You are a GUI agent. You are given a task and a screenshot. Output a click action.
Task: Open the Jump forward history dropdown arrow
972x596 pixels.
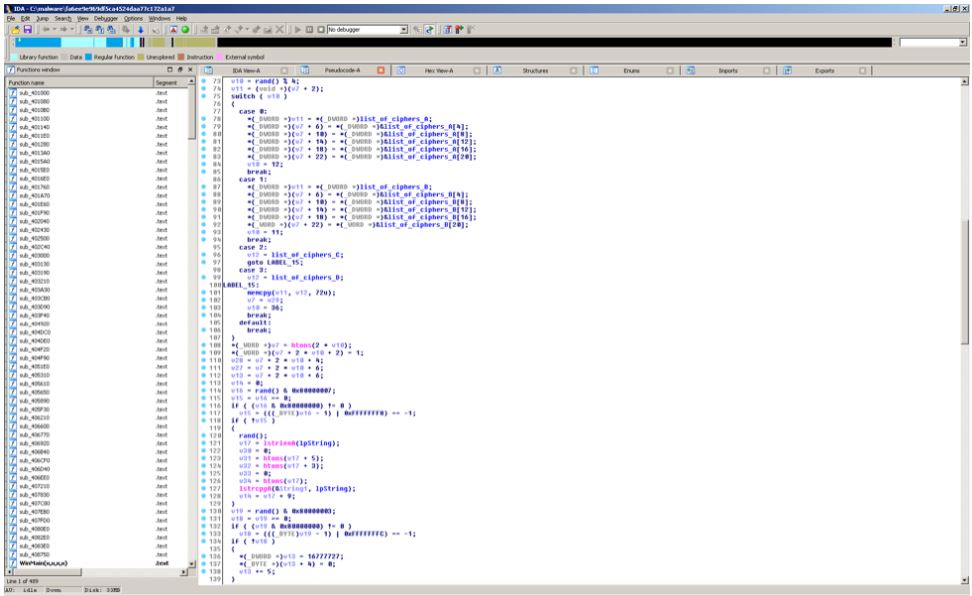(x=71, y=29)
